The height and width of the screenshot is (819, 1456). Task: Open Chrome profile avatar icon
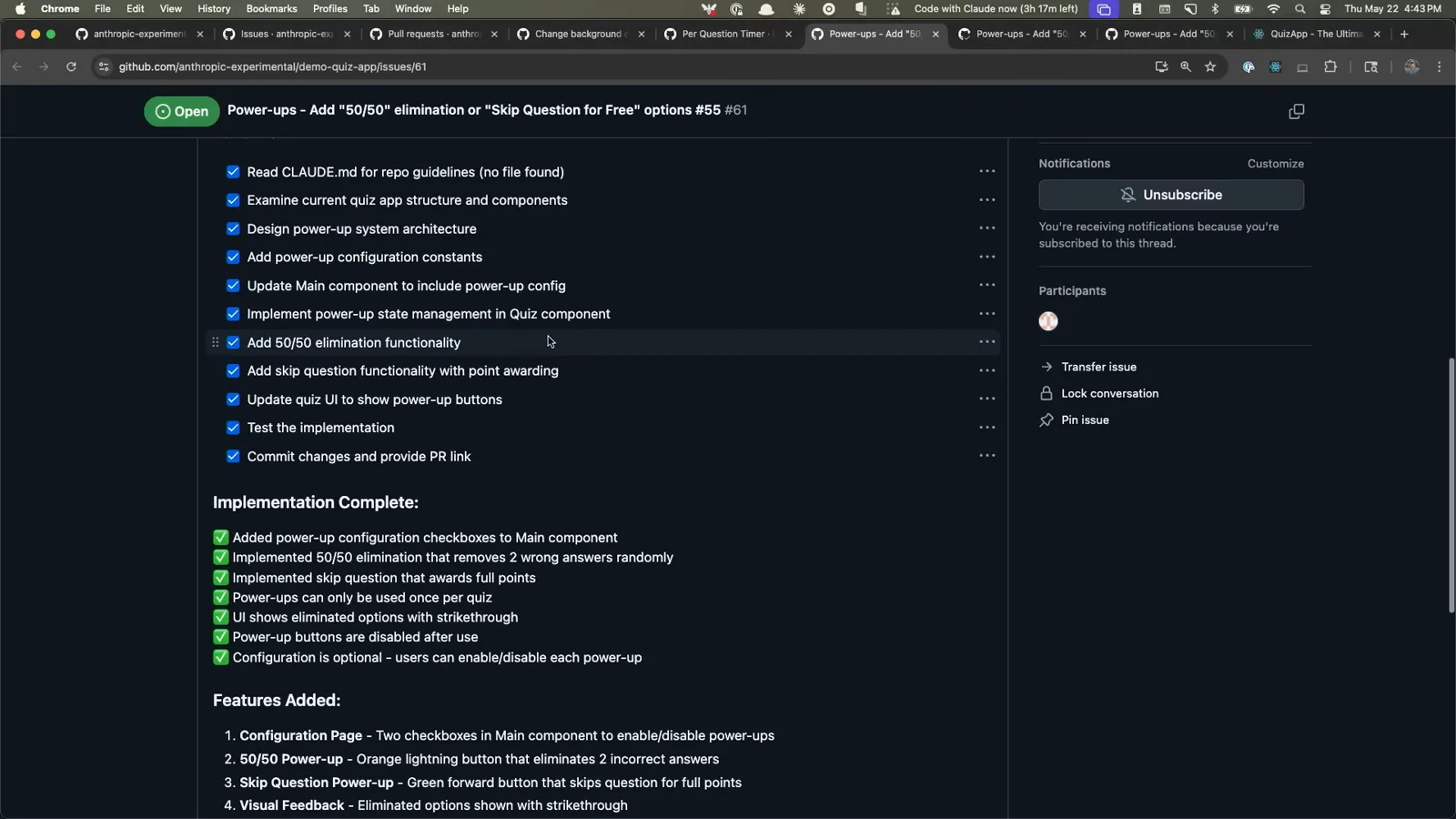tap(1411, 66)
